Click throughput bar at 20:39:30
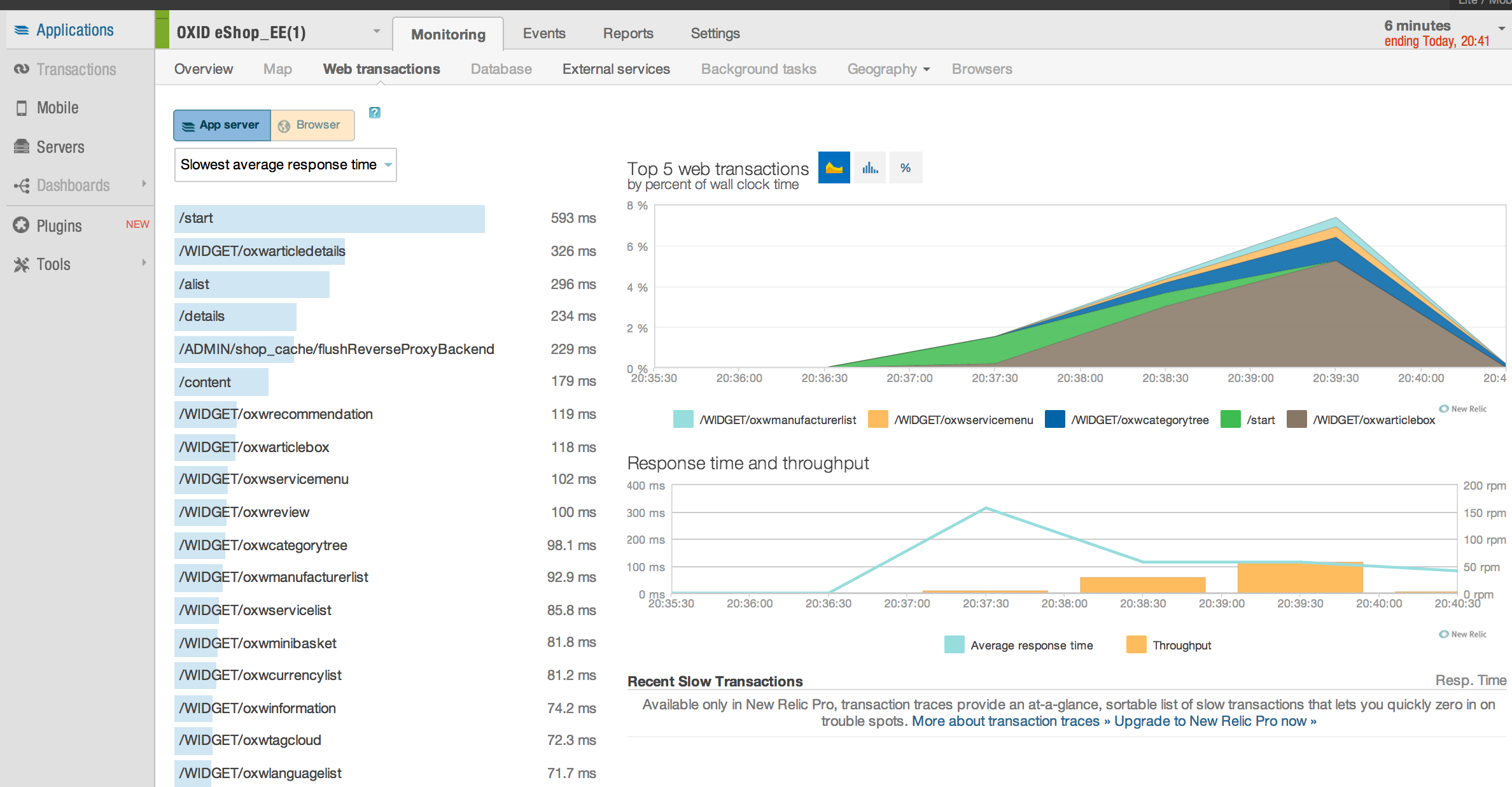This screenshot has width=1512, height=787. pos(1300,578)
